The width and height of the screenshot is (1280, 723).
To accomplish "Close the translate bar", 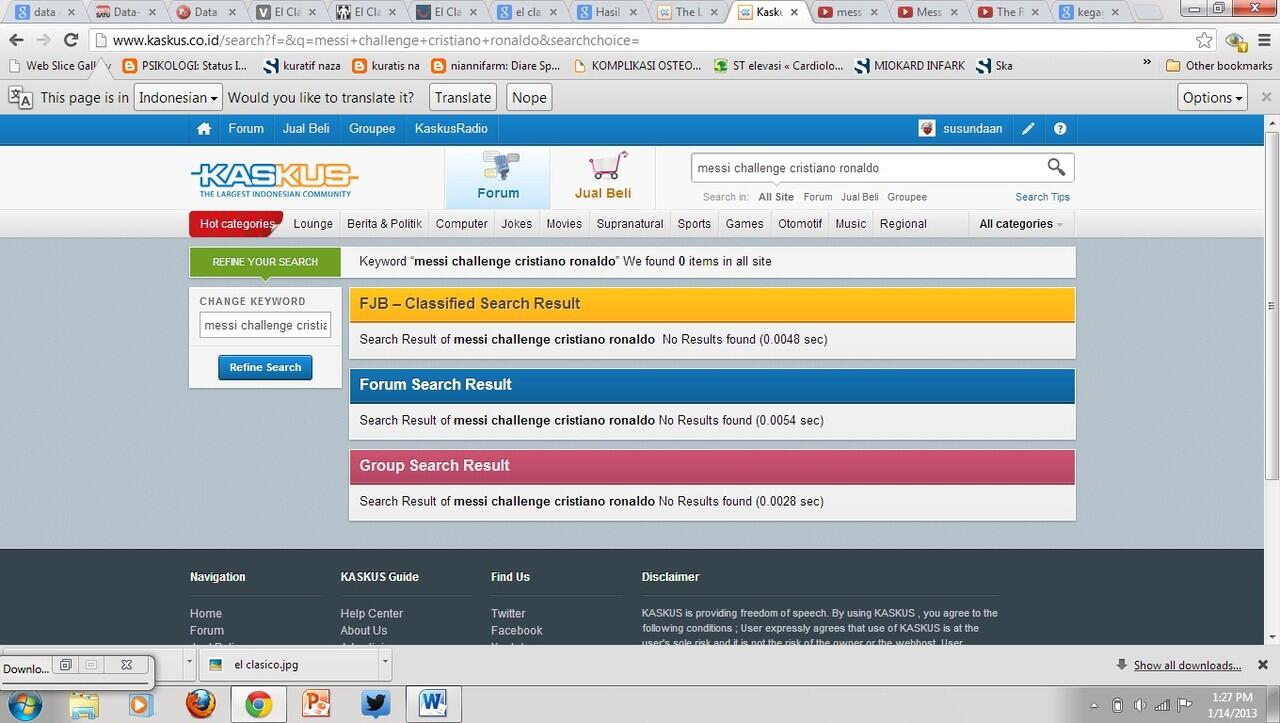I will click(x=1266, y=98).
